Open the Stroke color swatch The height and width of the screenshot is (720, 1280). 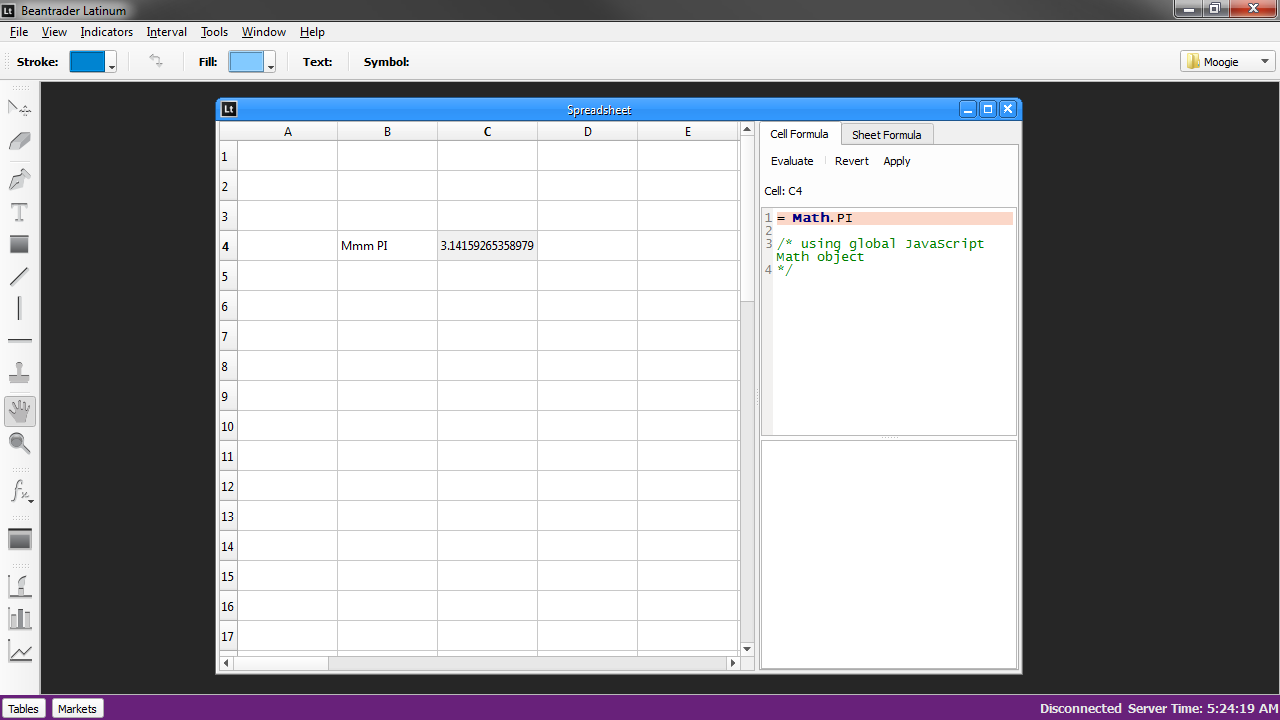87,61
